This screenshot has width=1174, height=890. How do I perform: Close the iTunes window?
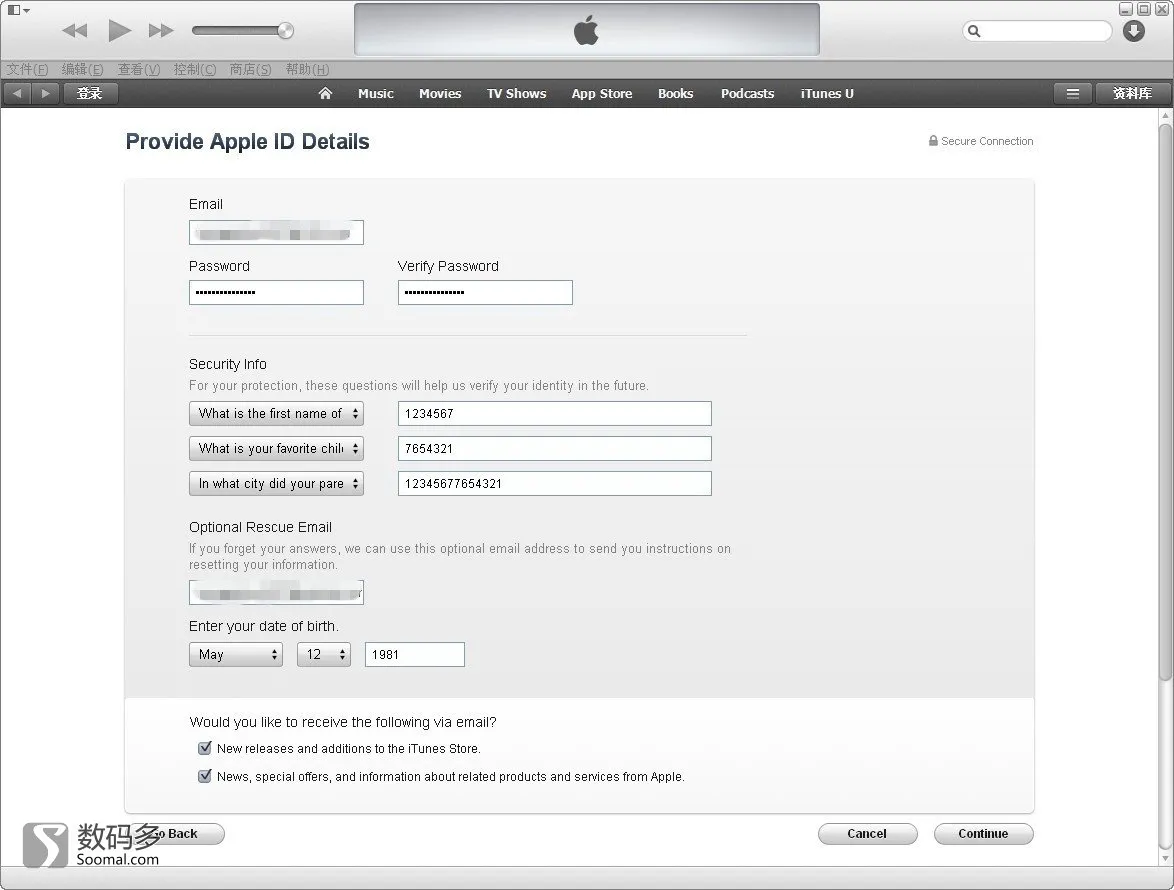coord(1161,10)
